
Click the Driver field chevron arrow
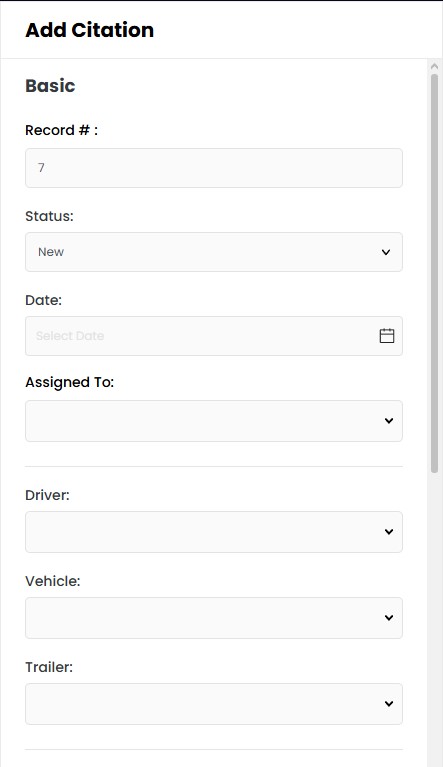[x=389, y=532]
